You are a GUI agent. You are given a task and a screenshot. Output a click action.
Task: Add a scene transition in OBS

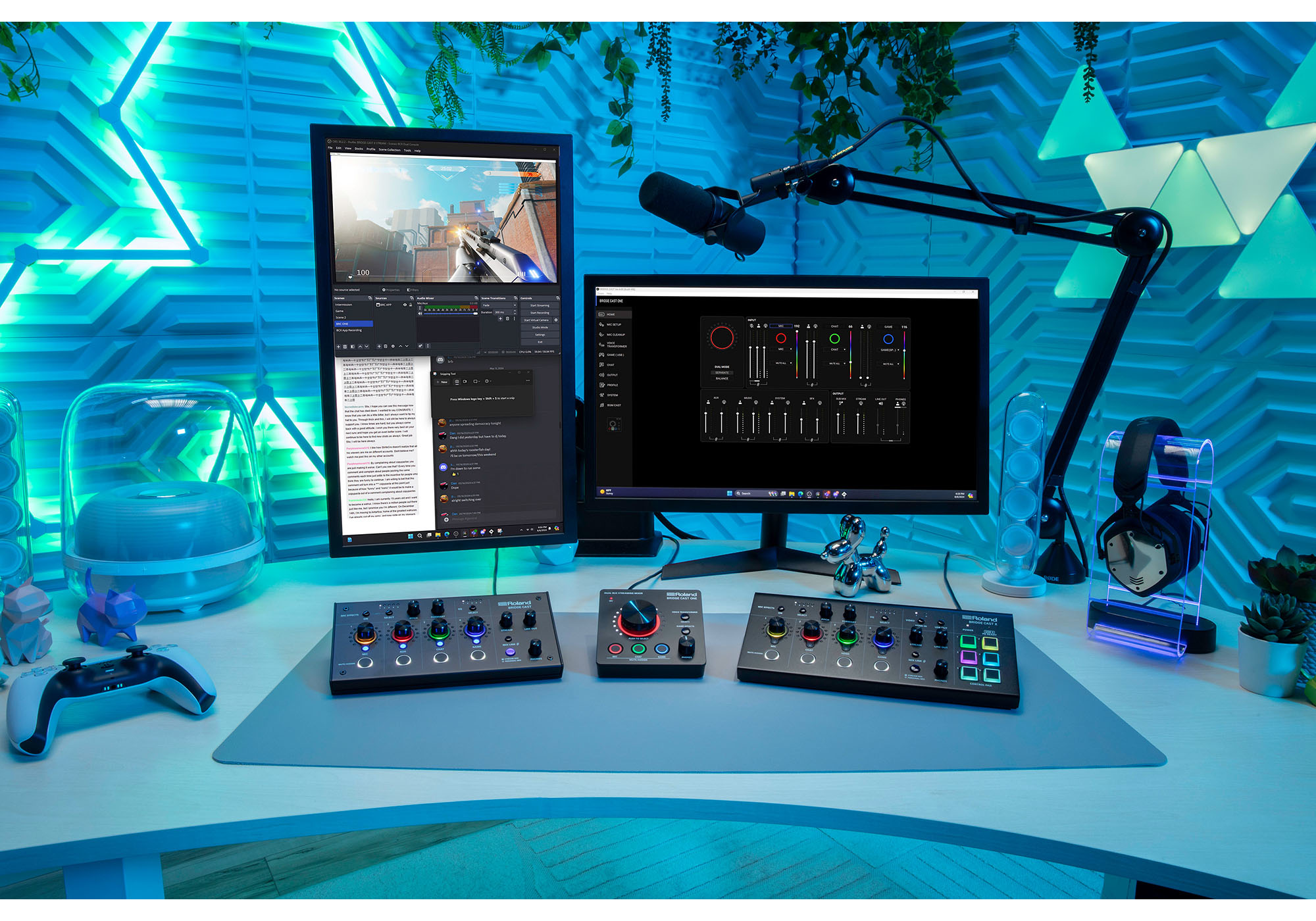(x=500, y=318)
